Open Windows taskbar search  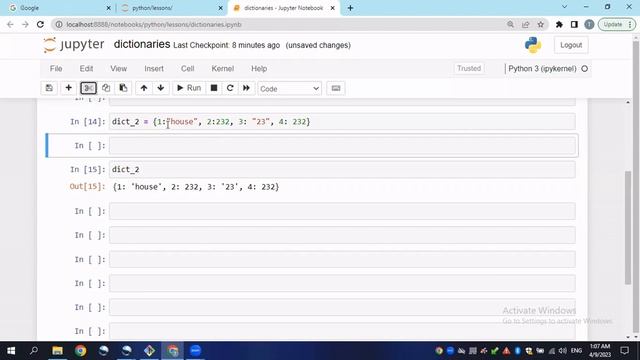click(x=34, y=351)
